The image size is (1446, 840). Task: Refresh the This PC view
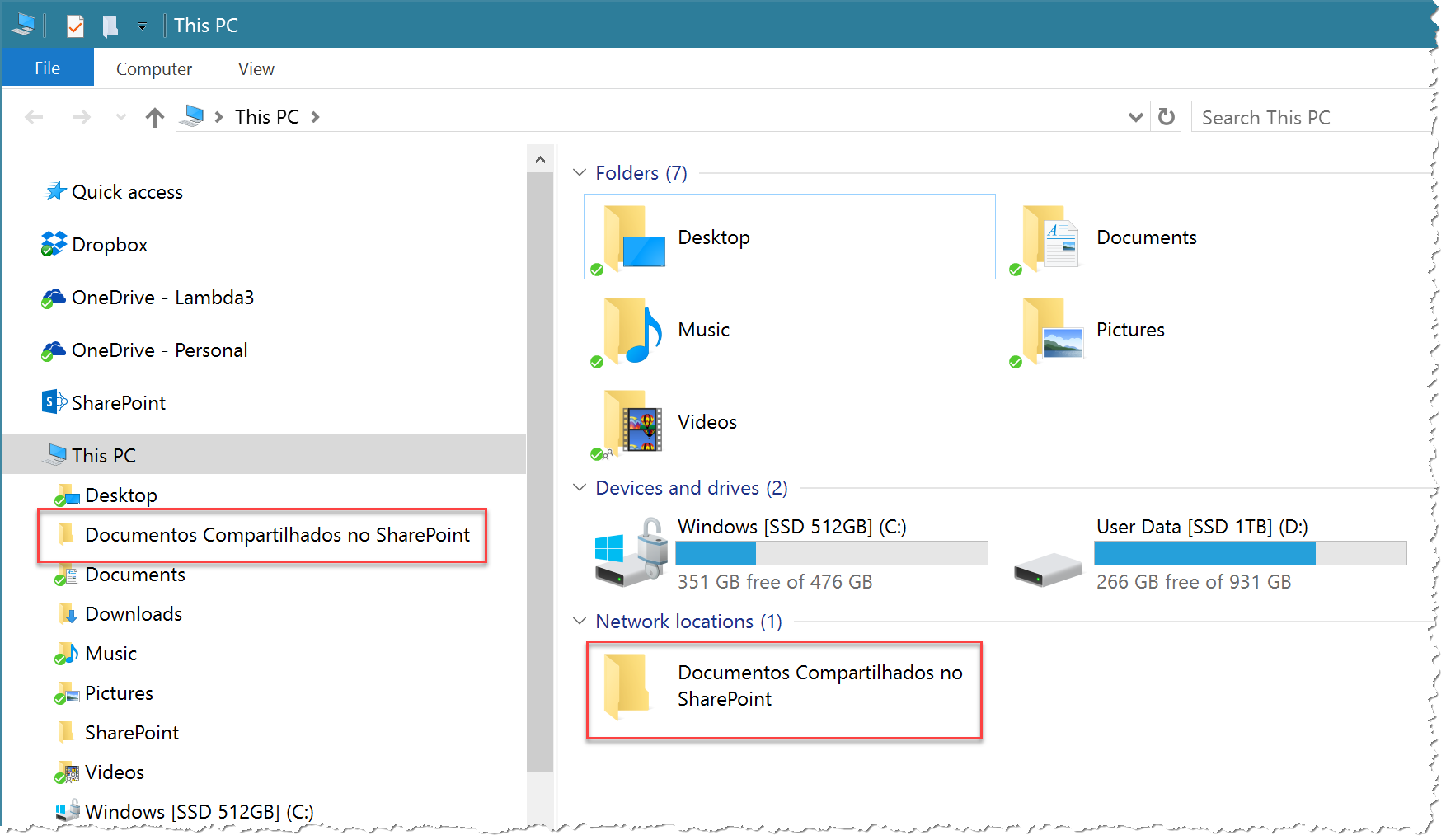[x=1166, y=116]
